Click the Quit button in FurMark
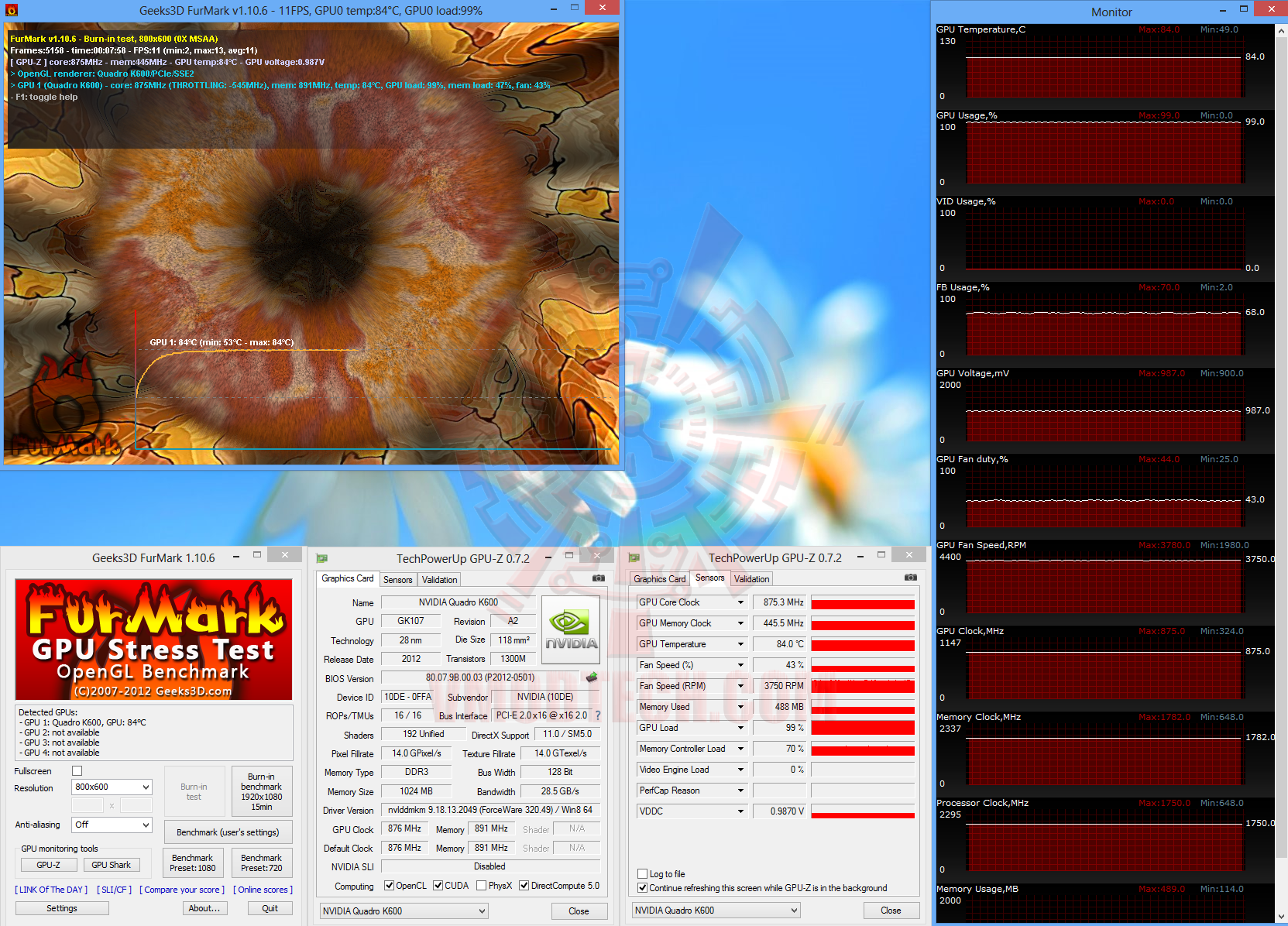Viewport: 1288px width, 926px height. [x=270, y=908]
